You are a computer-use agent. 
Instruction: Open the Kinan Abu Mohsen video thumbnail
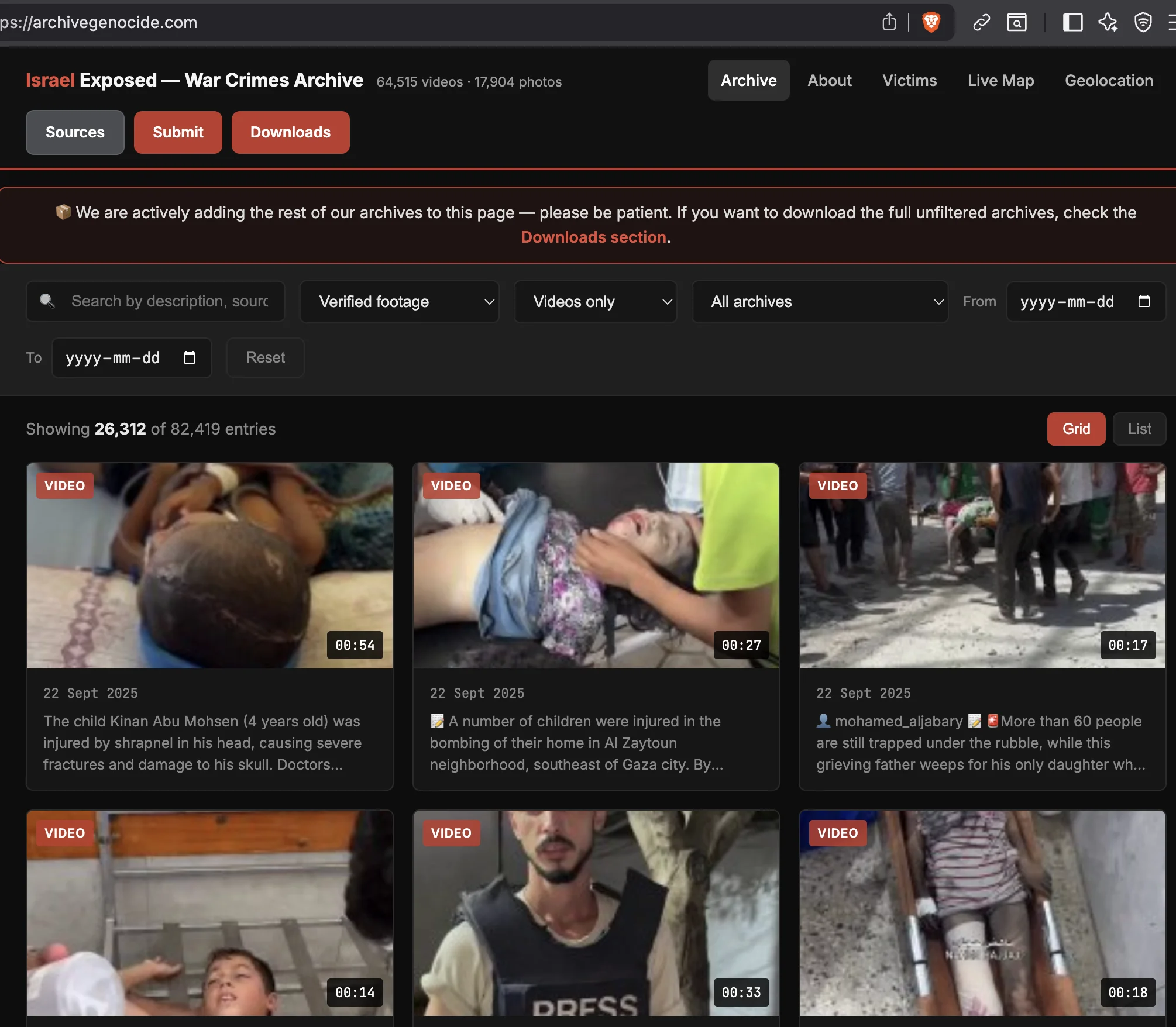209,566
